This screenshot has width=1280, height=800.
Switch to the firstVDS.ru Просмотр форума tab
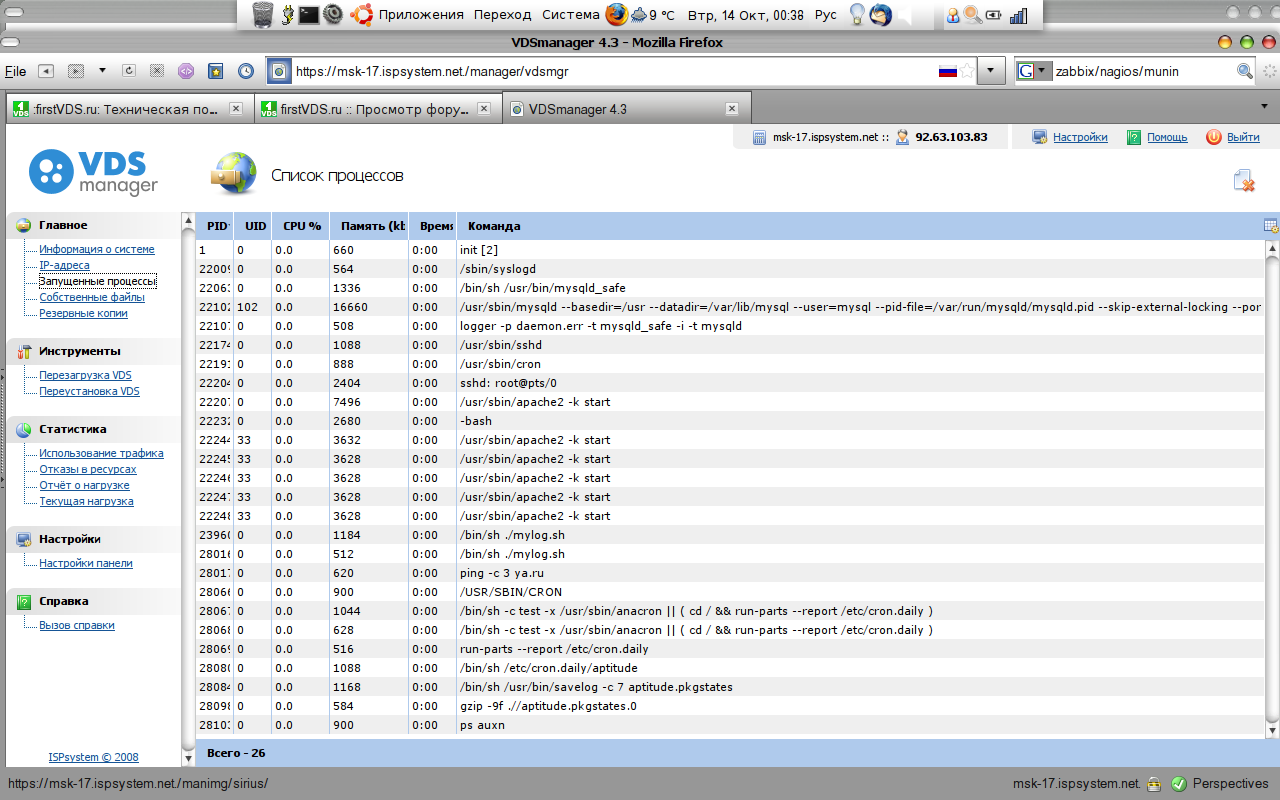(376, 109)
